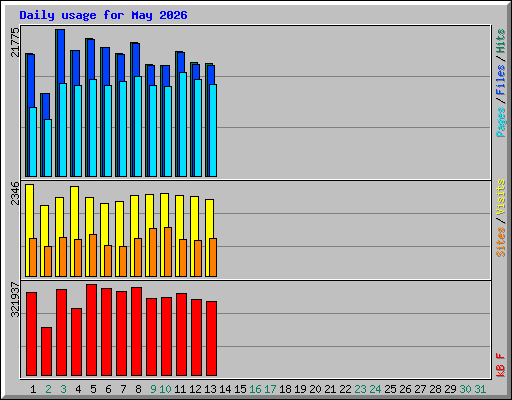Click day label 3 on the x-axis
Image resolution: width=512 pixels, height=400 pixels.
63,389
